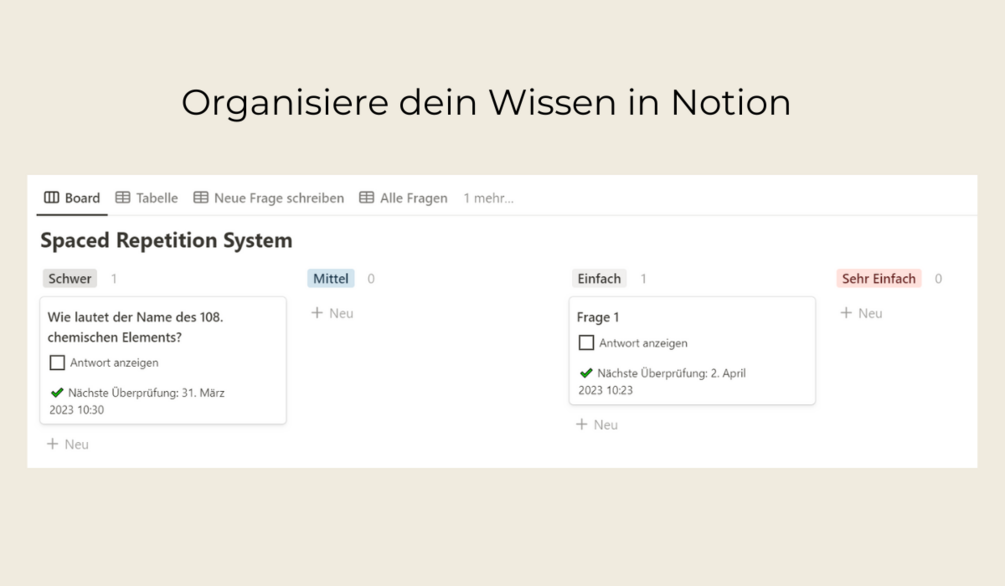Click the table icon beside Tabelle
This screenshot has width=1005, height=586.
pyautogui.click(x=122, y=197)
